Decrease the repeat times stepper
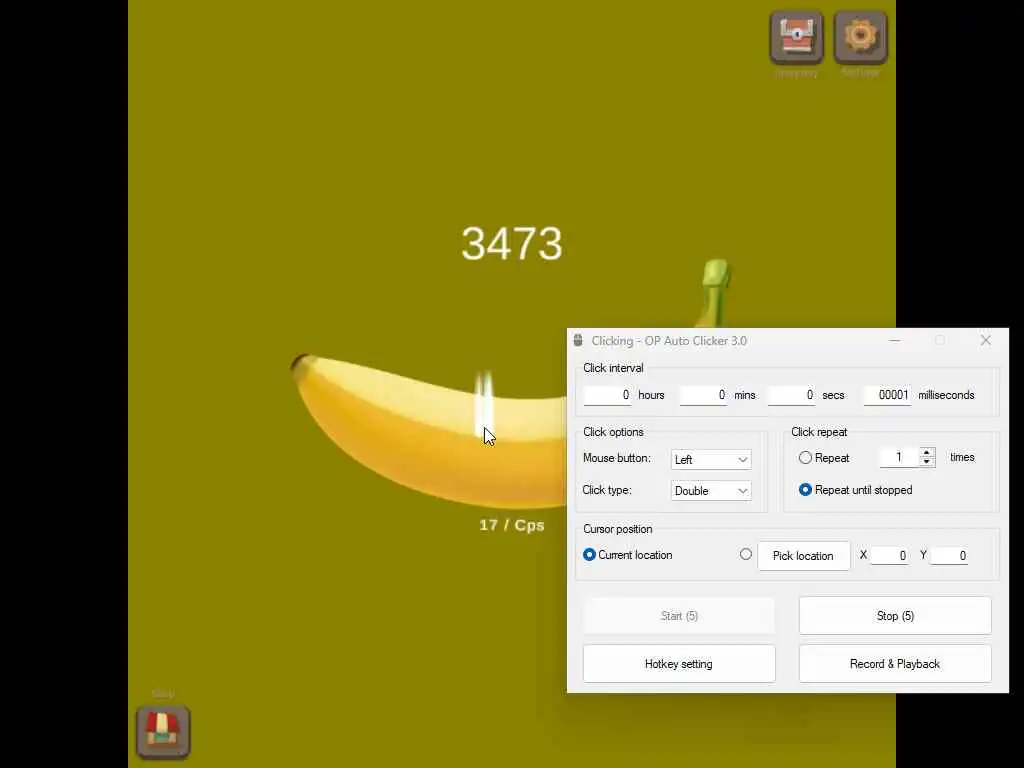The image size is (1024, 768). pos(927,462)
